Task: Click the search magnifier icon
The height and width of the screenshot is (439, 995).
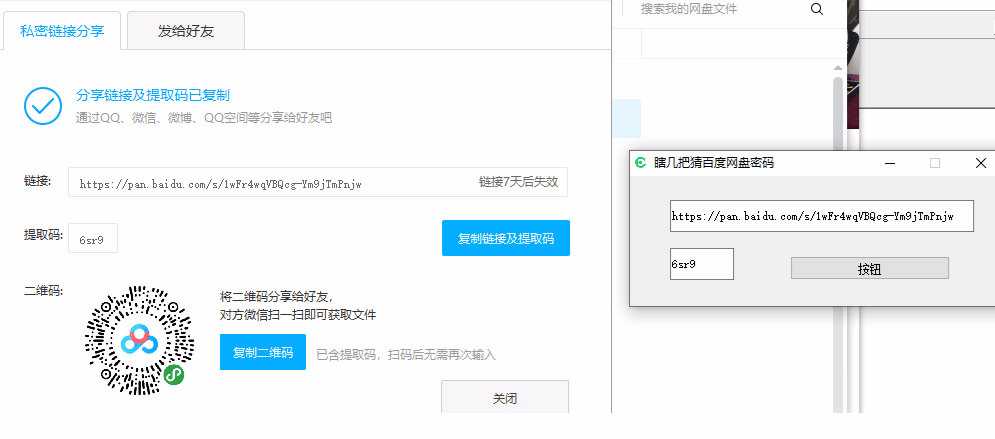Action: [817, 9]
